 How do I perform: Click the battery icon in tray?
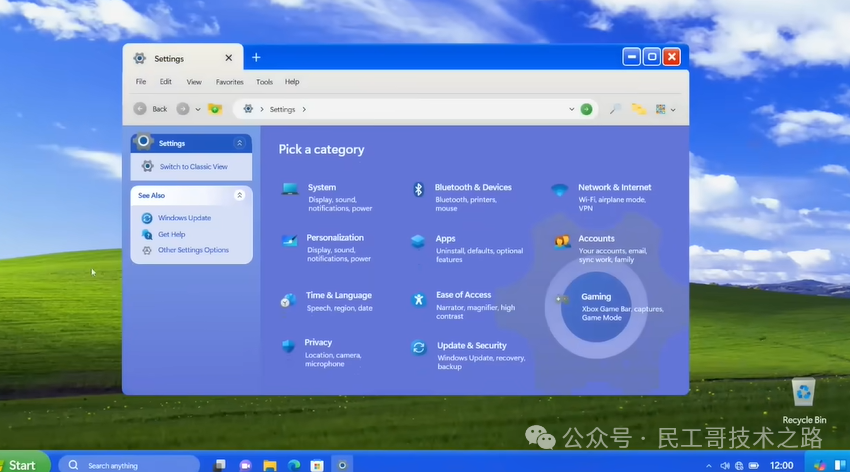click(x=754, y=465)
